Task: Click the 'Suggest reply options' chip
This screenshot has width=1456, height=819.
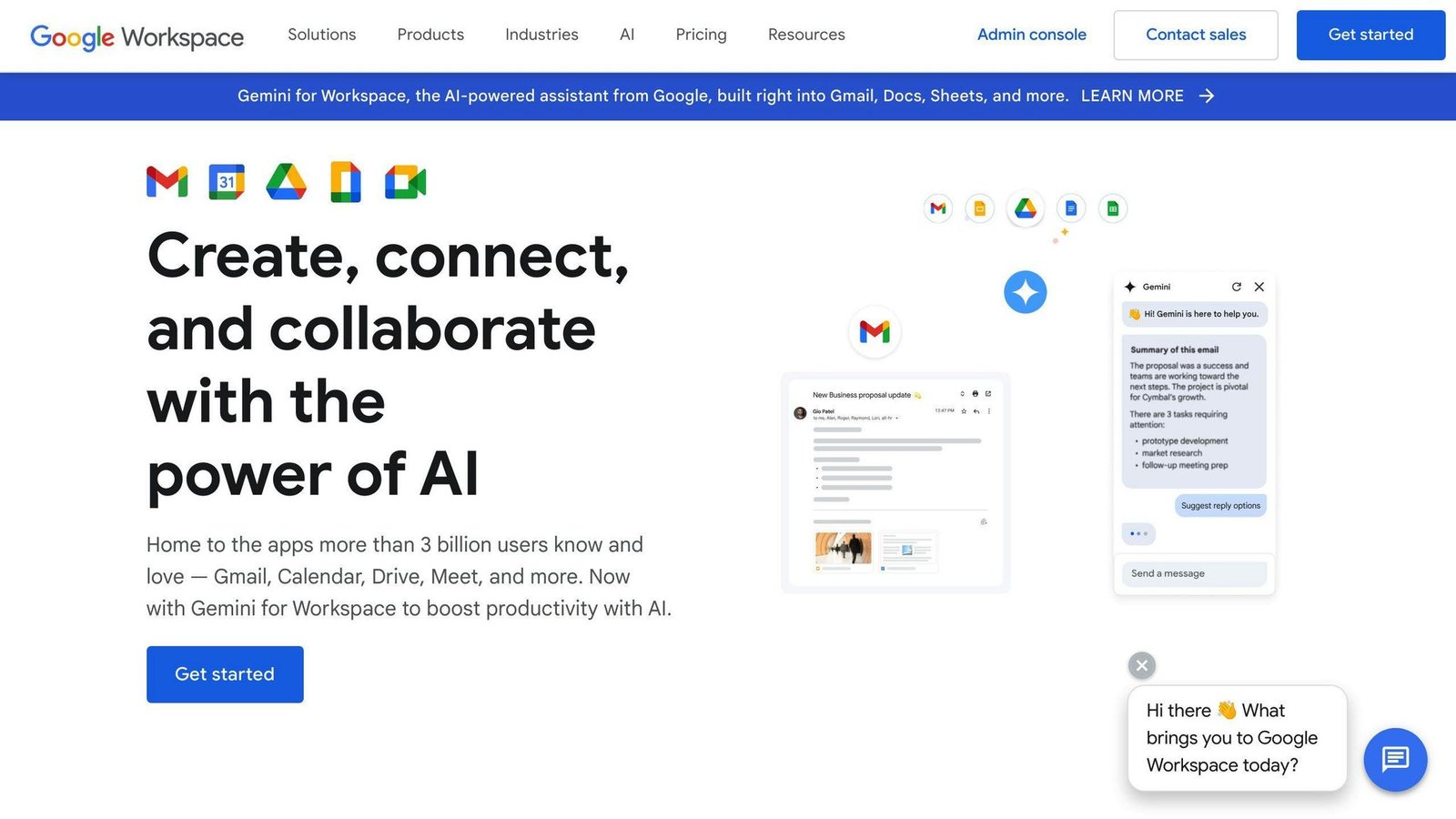Action: 1220,506
